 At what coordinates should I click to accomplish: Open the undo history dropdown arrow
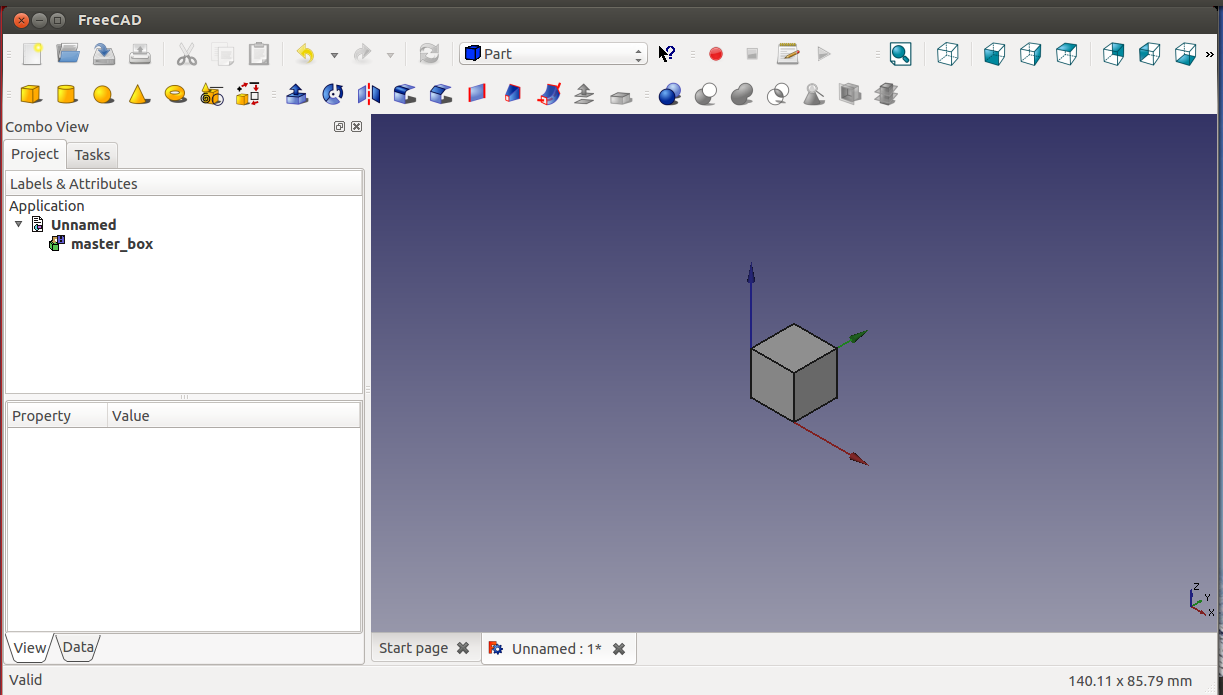[334, 55]
